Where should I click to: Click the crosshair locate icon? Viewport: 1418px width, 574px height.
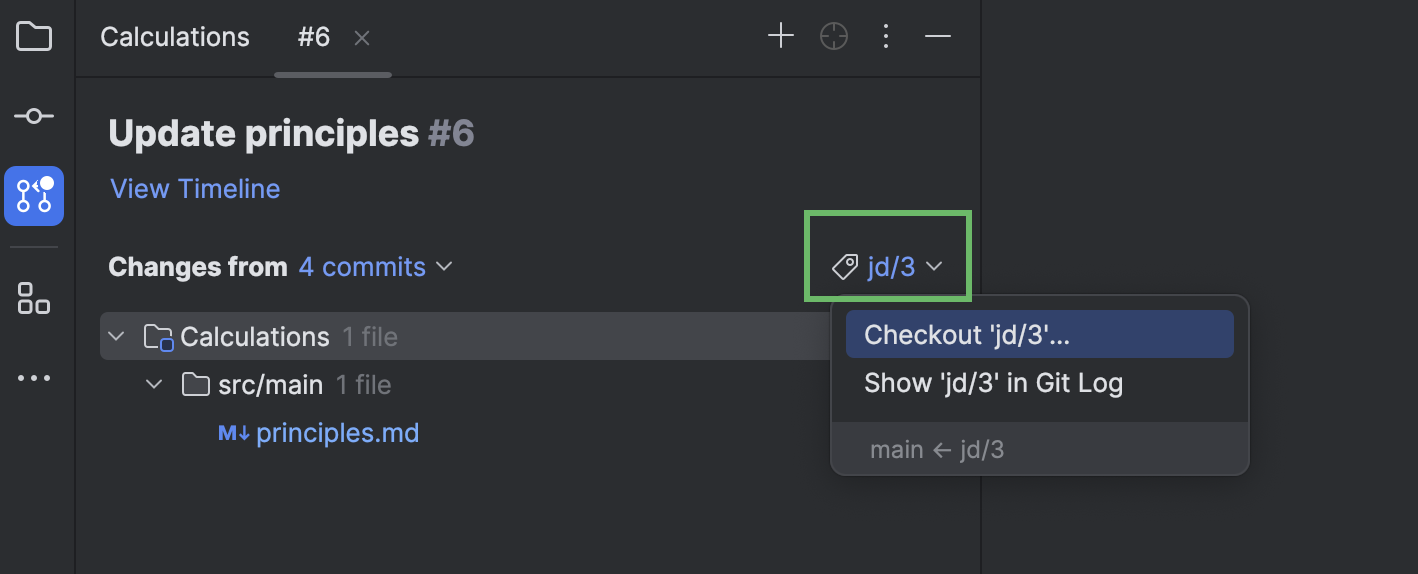(x=833, y=37)
